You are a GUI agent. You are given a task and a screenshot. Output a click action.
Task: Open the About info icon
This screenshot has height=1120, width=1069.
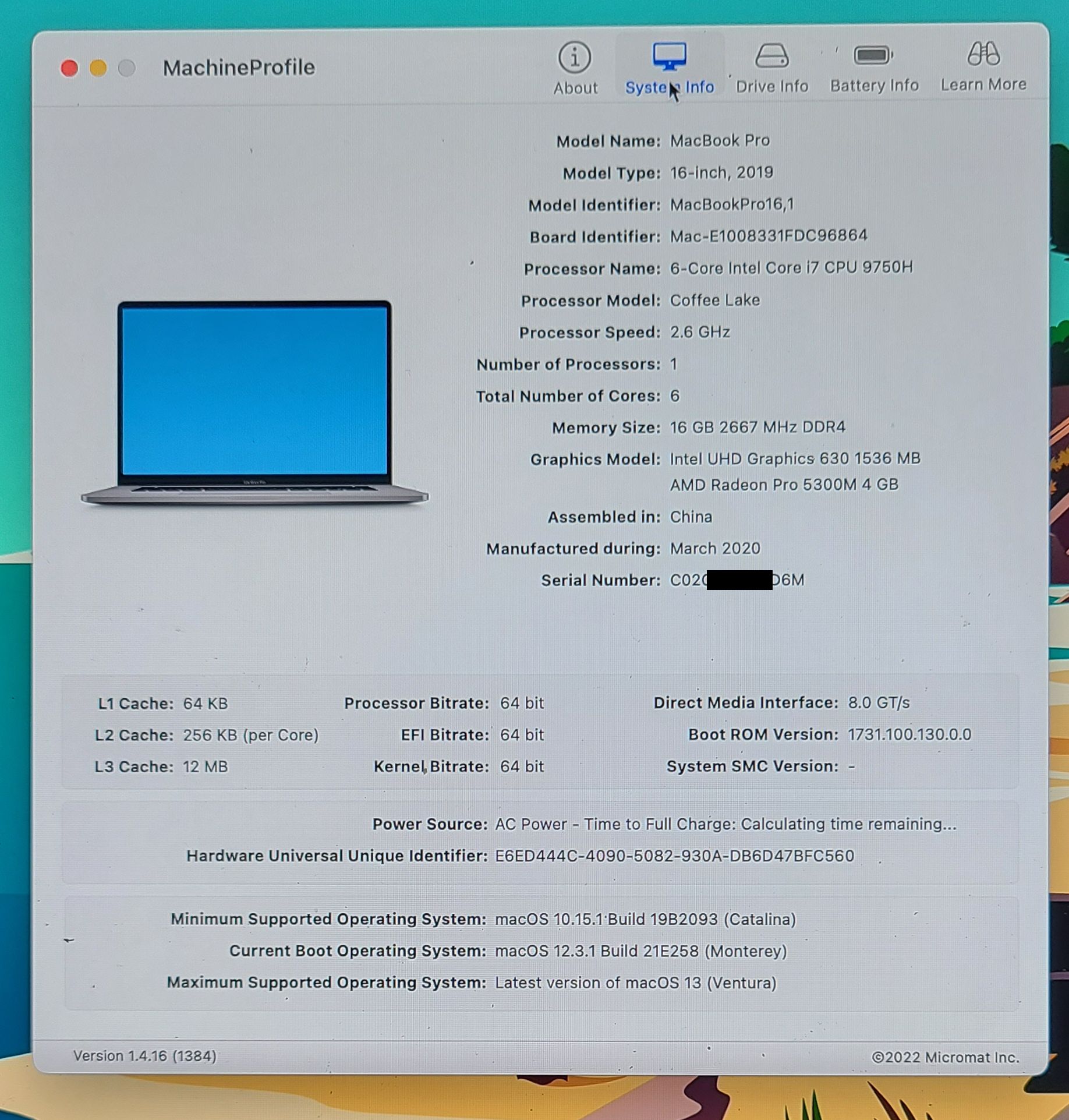tap(575, 58)
